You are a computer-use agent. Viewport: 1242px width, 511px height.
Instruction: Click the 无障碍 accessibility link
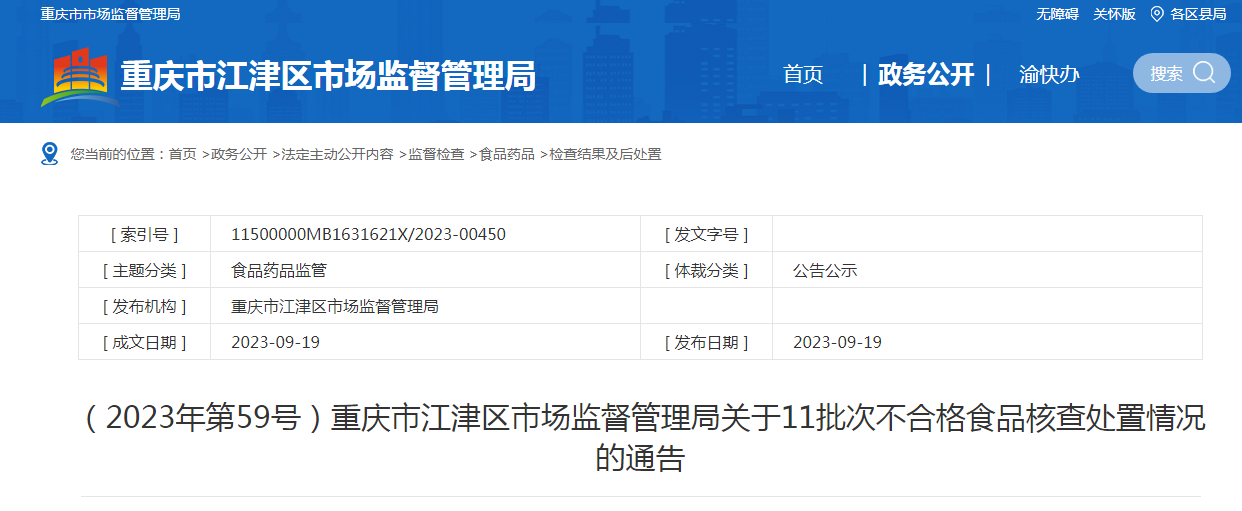(x=1057, y=14)
